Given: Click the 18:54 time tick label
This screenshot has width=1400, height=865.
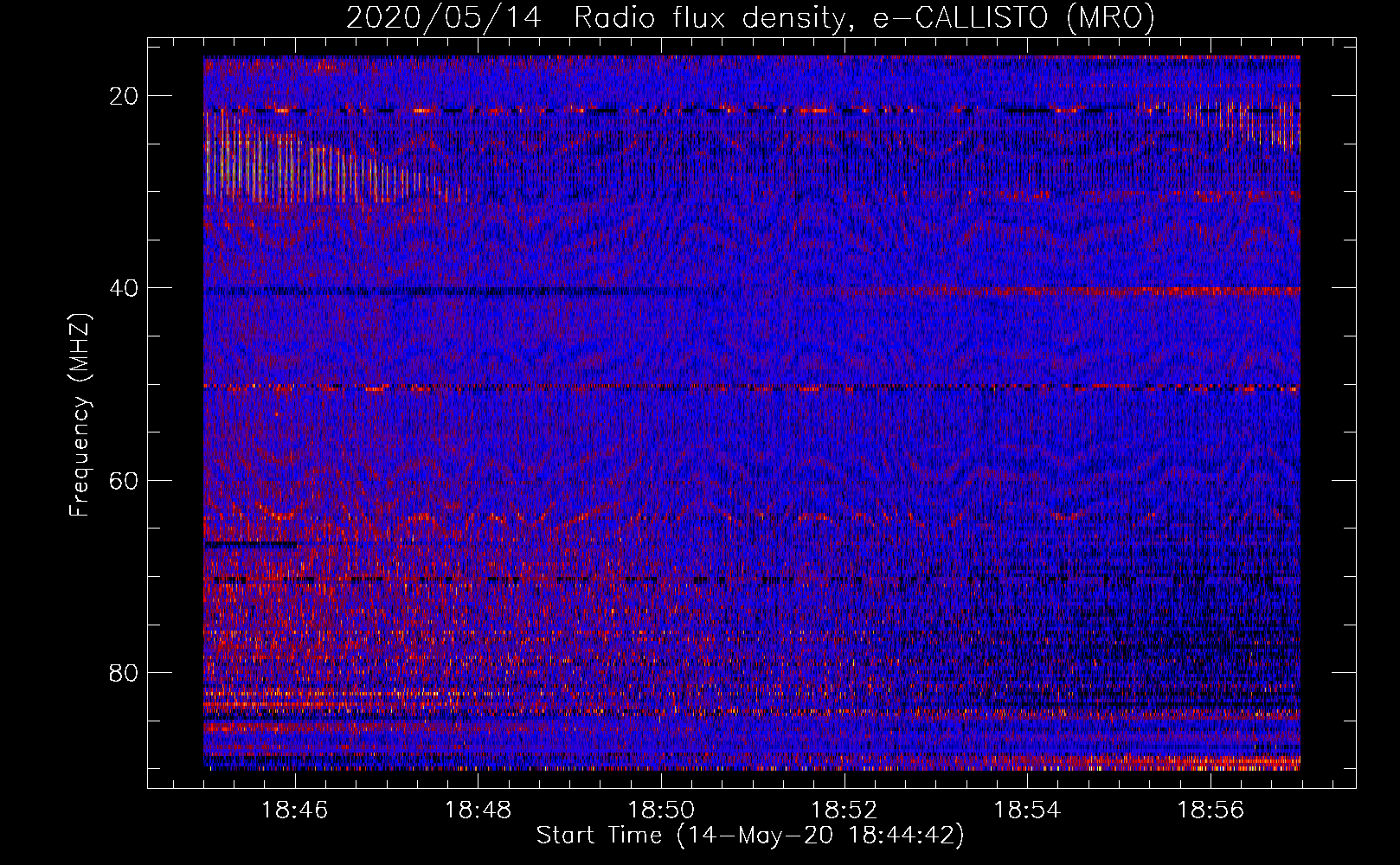Looking at the screenshot, I should point(1027,811).
